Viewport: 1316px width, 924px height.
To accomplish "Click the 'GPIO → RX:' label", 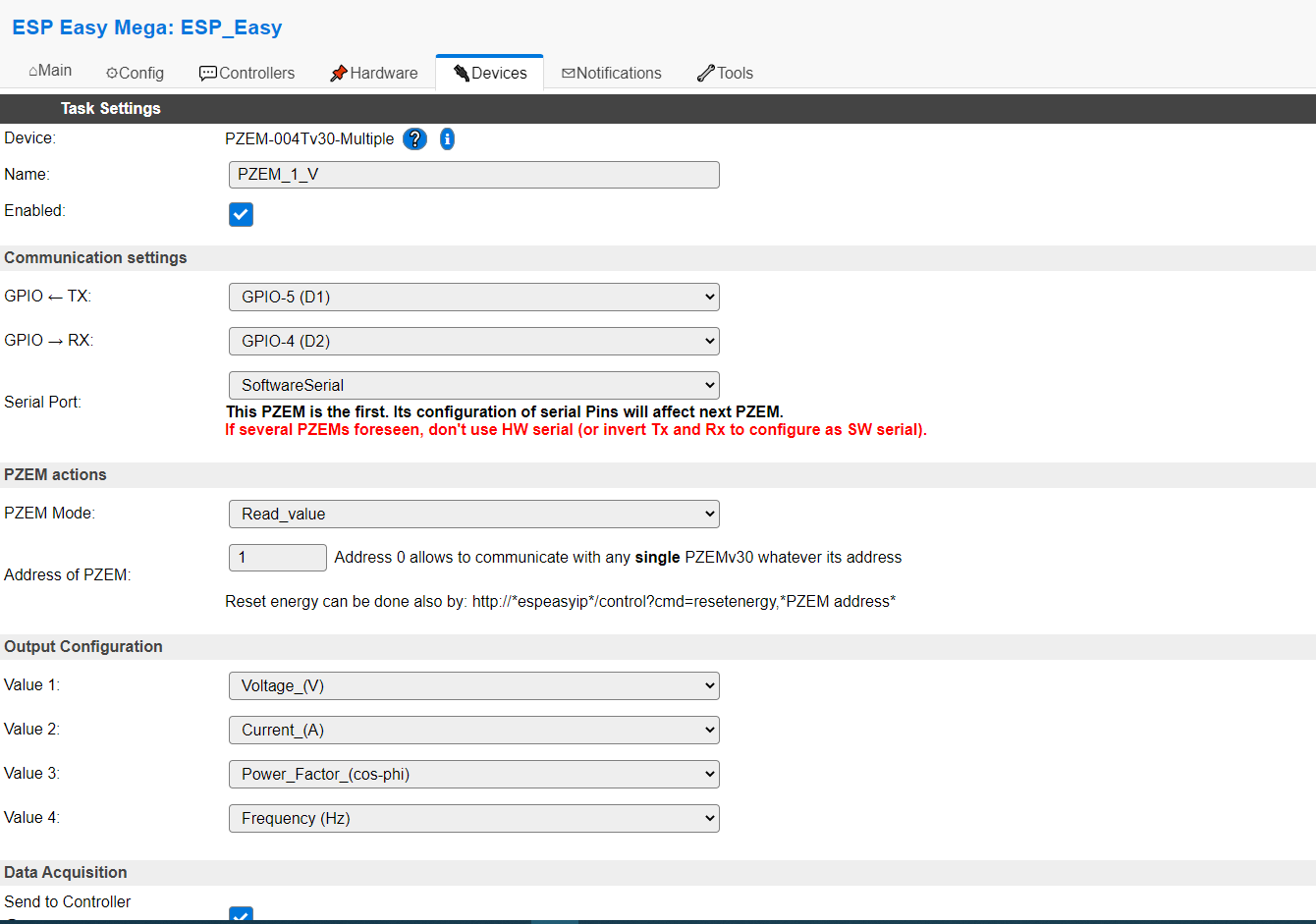I will [49, 341].
